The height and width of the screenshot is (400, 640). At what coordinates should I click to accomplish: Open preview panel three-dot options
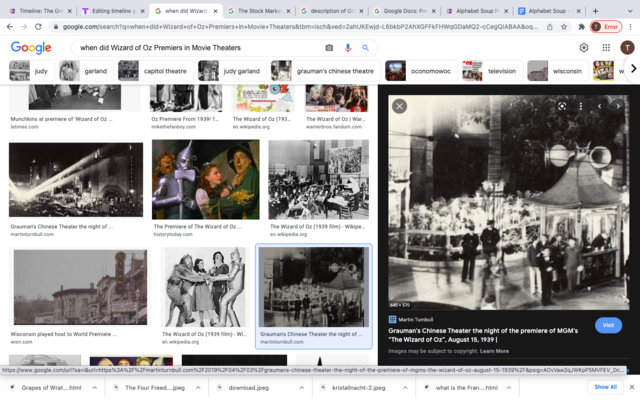[x=580, y=107]
